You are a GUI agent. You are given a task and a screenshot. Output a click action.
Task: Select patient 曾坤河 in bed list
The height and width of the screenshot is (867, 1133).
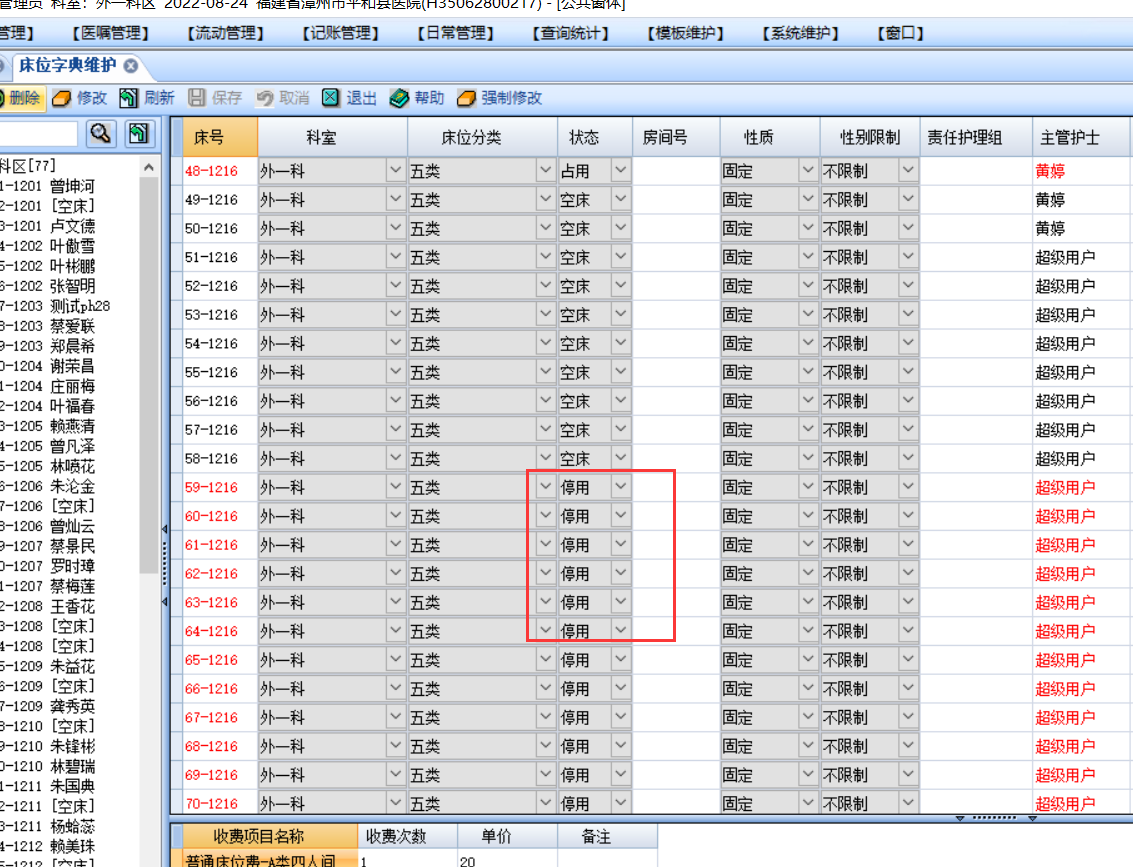(x=48, y=186)
